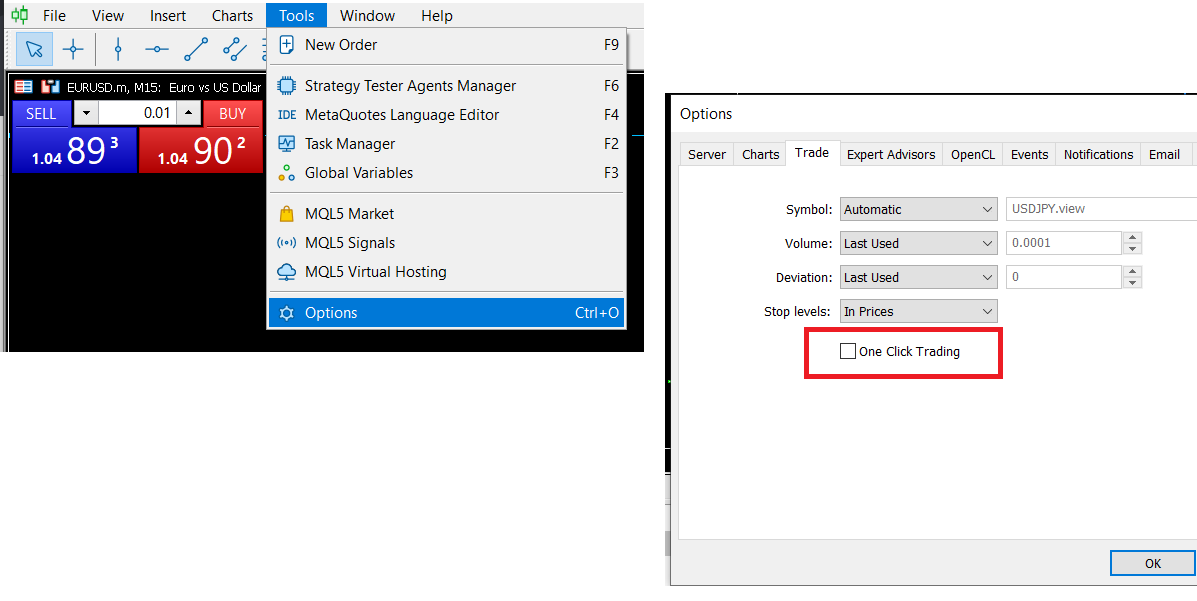Open the Stop levels In Prices dropdown
Viewport: 1197px width, 601px height.
point(918,311)
